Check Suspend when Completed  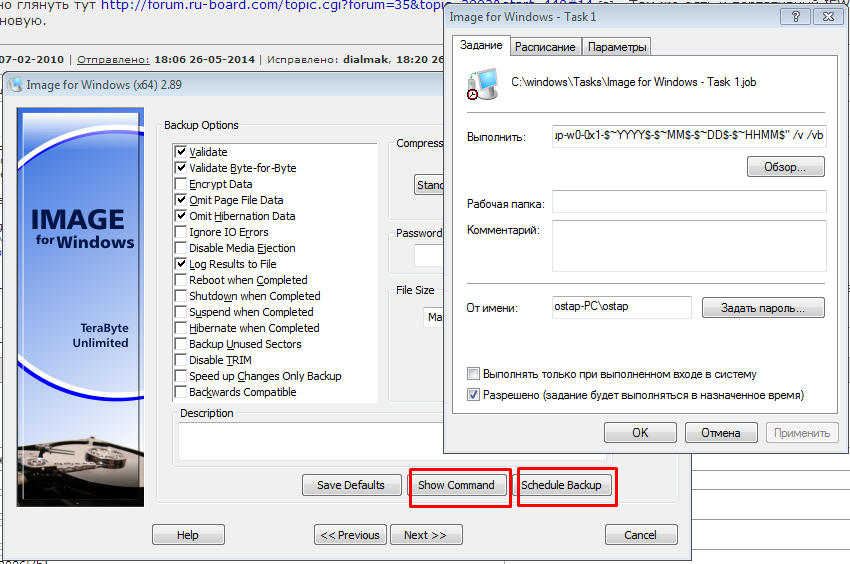(x=181, y=311)
